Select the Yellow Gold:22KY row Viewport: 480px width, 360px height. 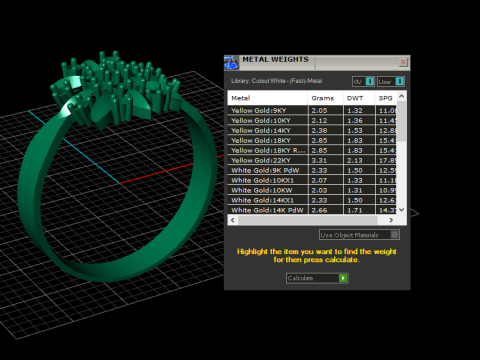pos(312,160)
